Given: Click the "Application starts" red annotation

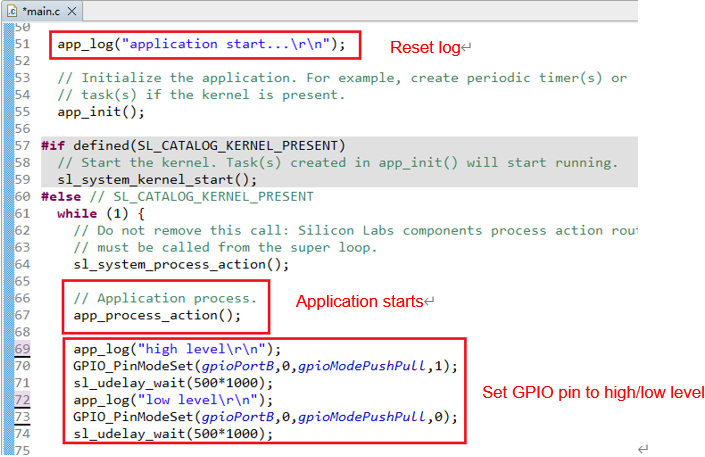Looking at the screenshot, I should coord(359,301).
